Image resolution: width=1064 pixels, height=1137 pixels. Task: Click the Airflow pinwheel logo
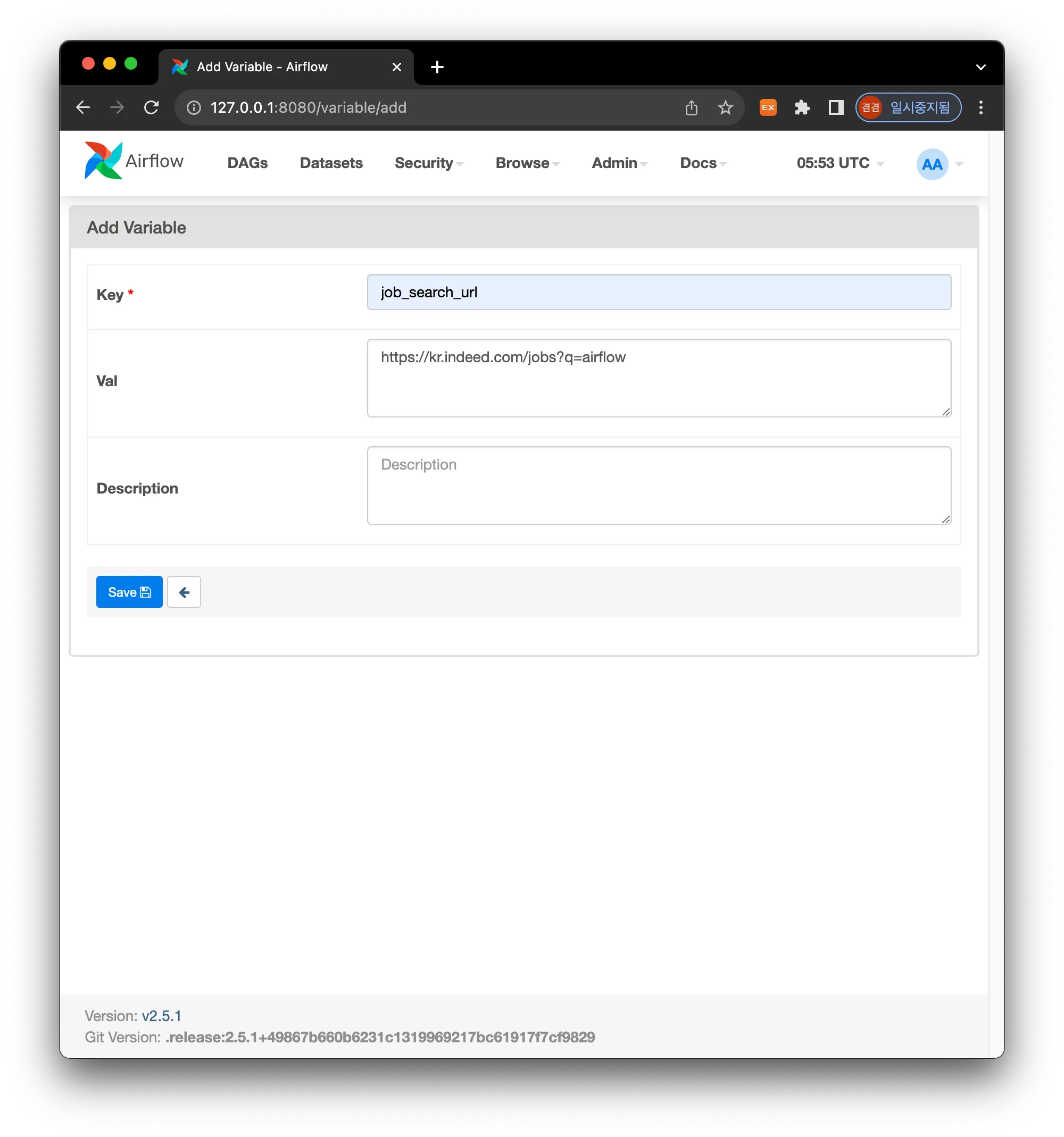[104, 161]
